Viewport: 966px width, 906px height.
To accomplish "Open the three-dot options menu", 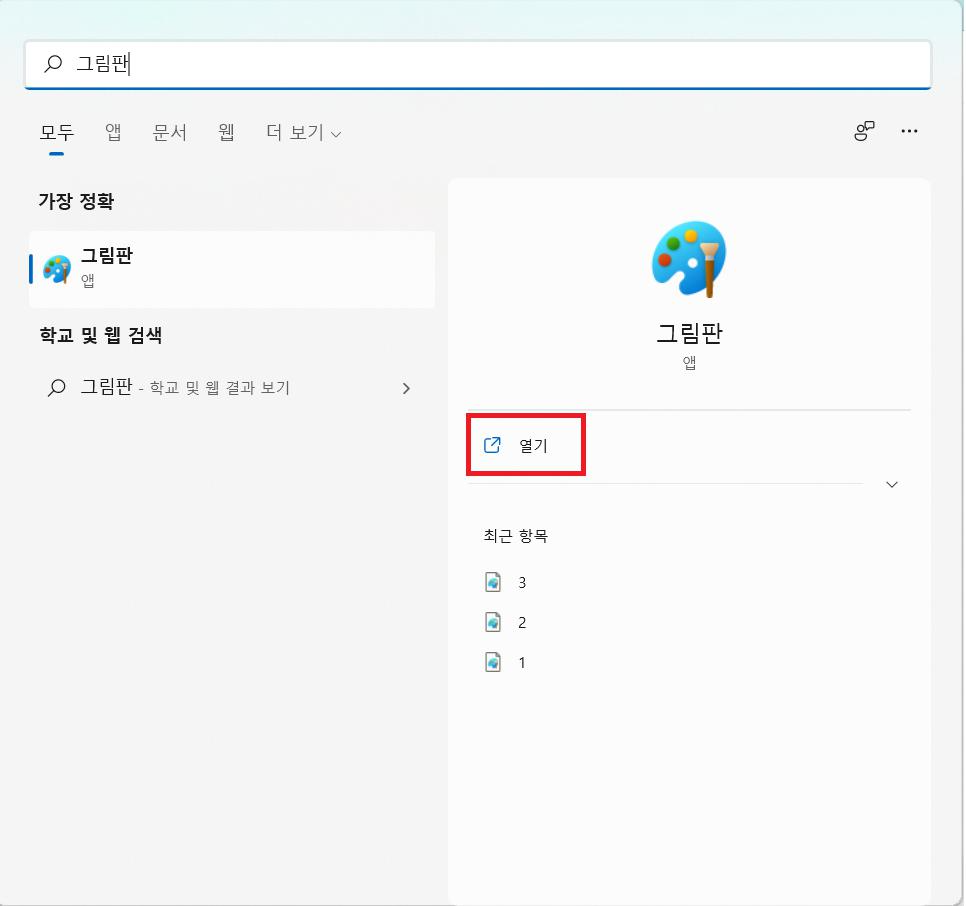I will (x=909, y=131).
